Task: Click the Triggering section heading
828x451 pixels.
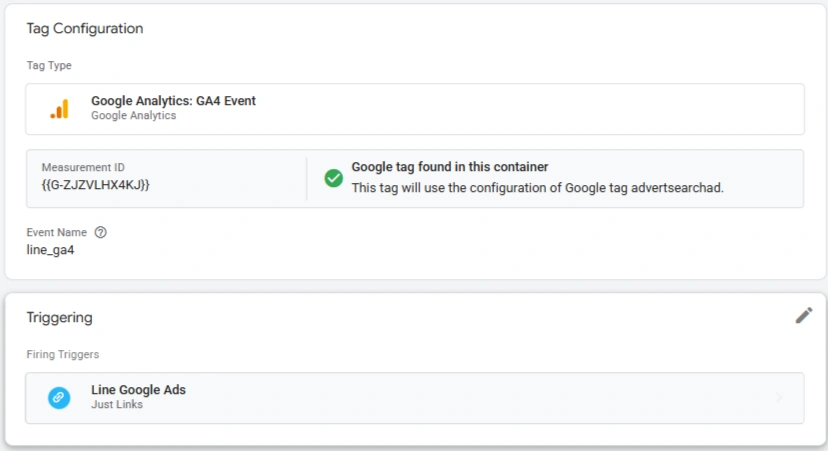Action: [59, 317]
